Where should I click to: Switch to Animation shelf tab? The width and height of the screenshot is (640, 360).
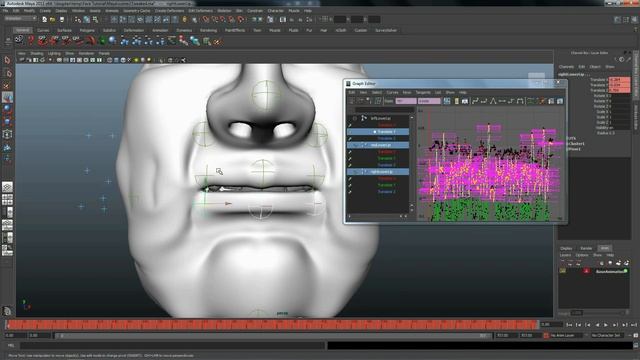click(160, 30)
